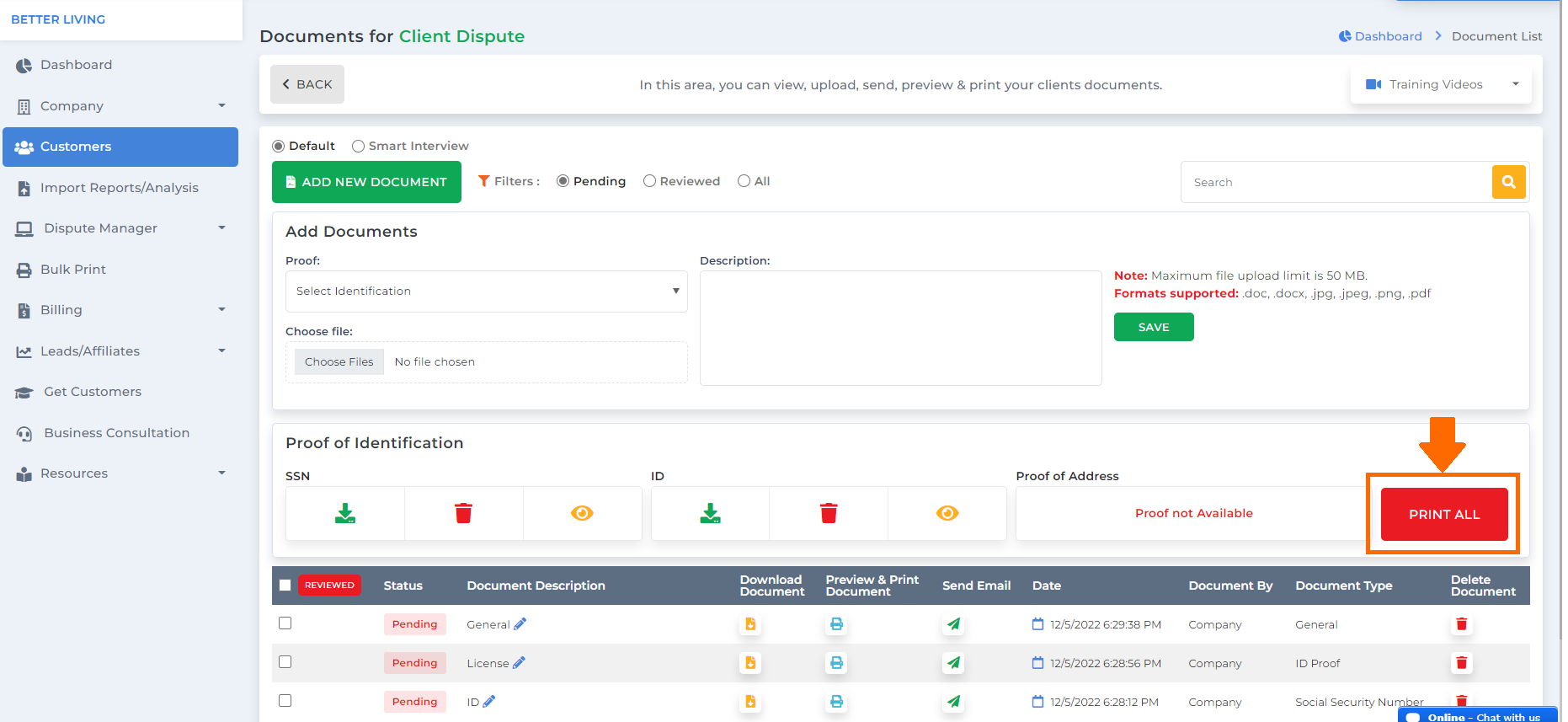Select the Default radio option

[x=278, y=146]
